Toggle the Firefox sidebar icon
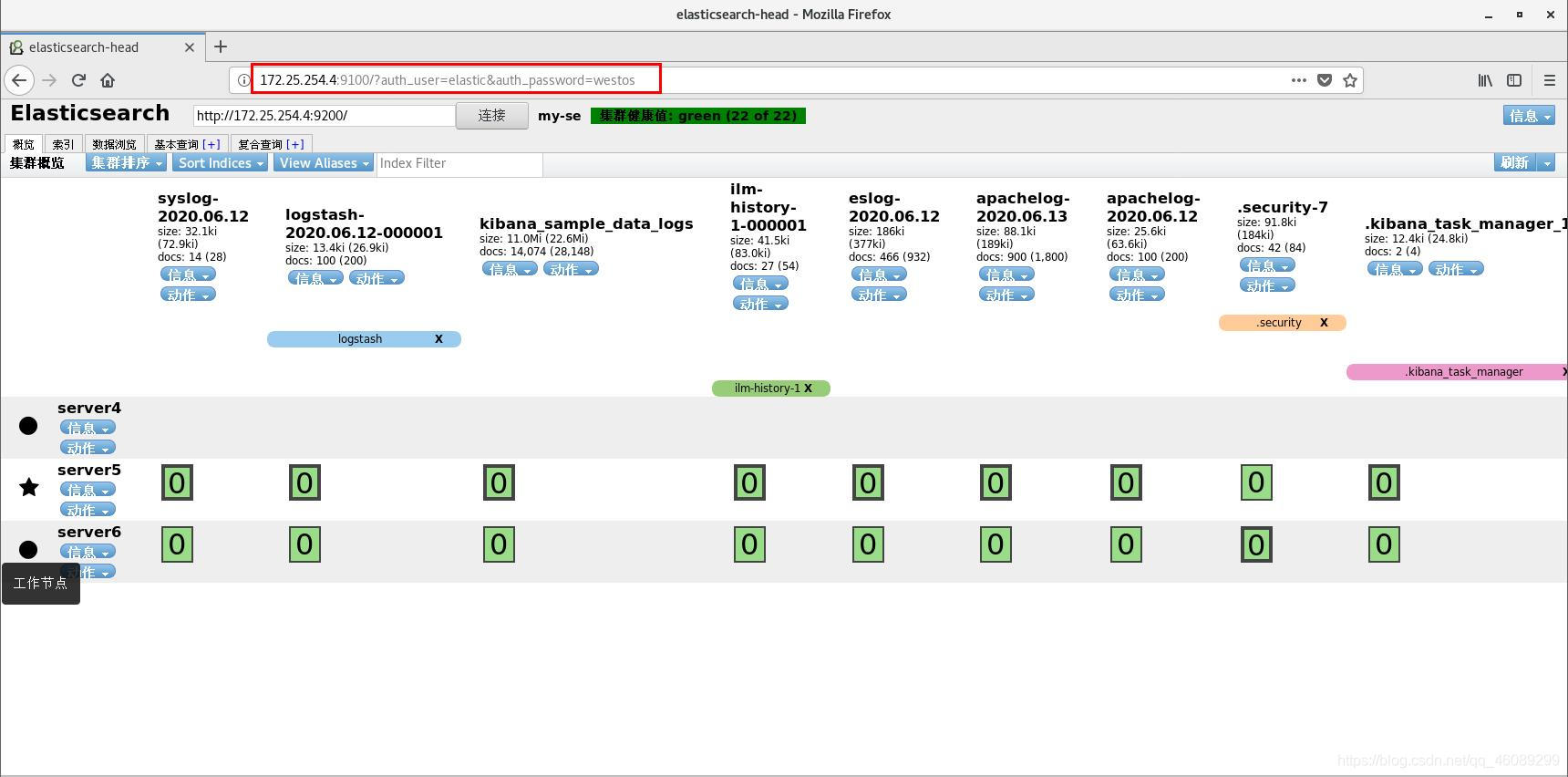The image size is (1568, 777). click(x=1514, y=80)
